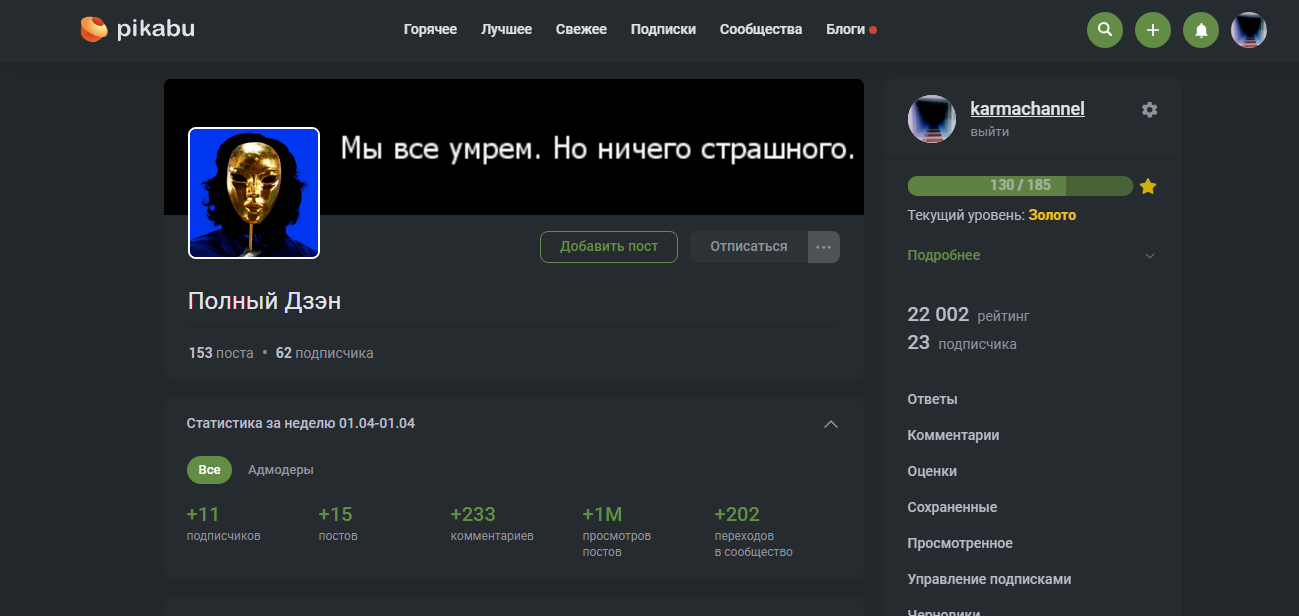This screenshot has height=616, width=1299.
Task: Switch statistics filter to Адмодеры
Action: click(281, 470)
